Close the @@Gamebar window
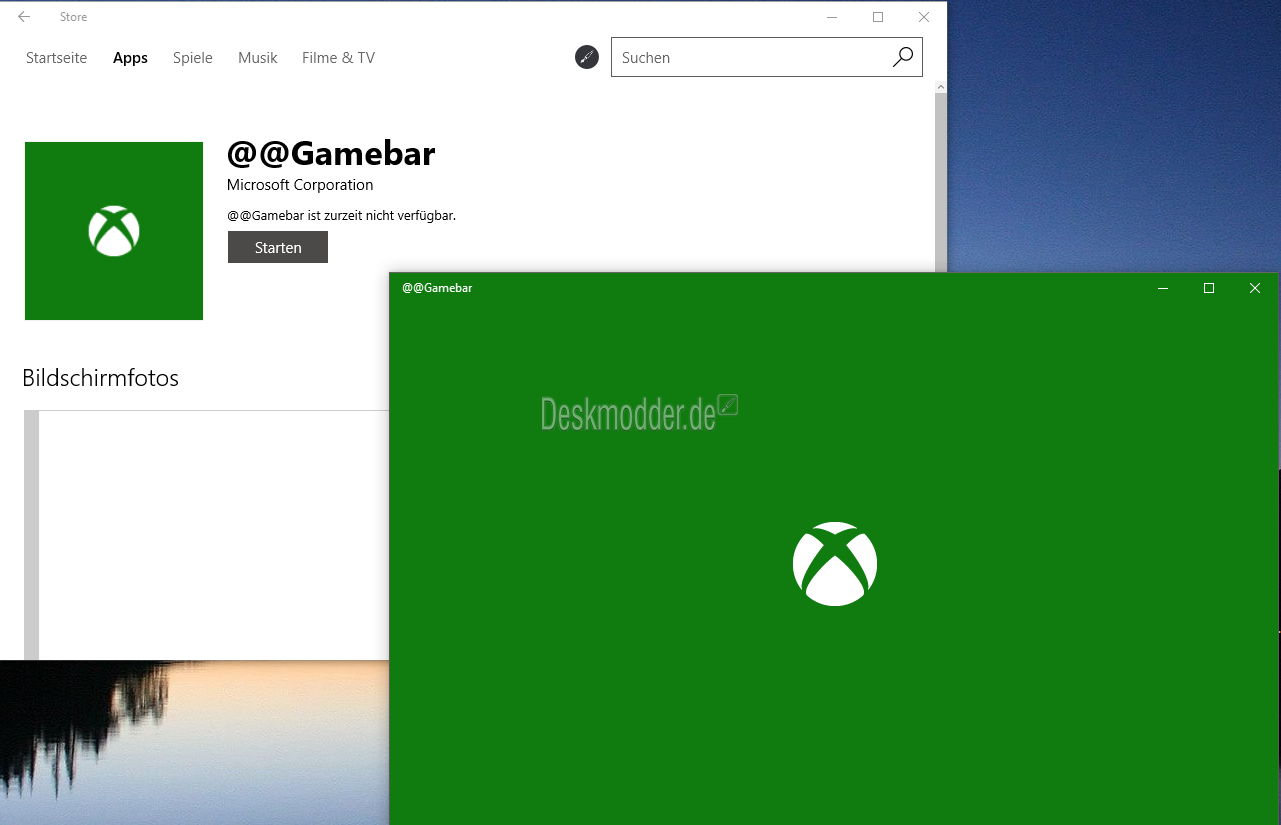Image resolution: width=1281 pixels, height=825 pixels. pyautogui.click(x=1255, y=288)
